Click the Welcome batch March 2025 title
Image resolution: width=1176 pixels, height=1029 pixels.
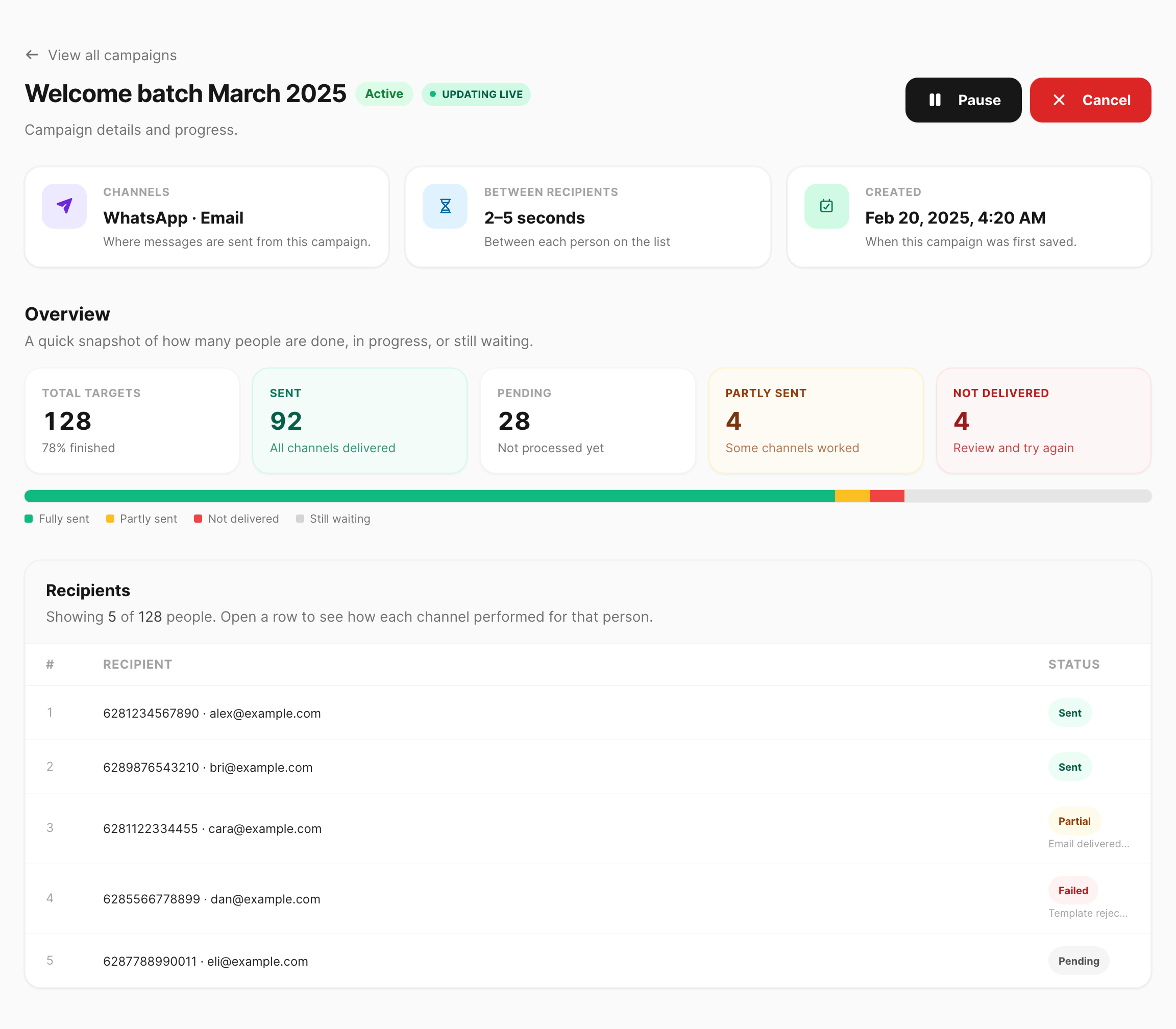(185, 93)
